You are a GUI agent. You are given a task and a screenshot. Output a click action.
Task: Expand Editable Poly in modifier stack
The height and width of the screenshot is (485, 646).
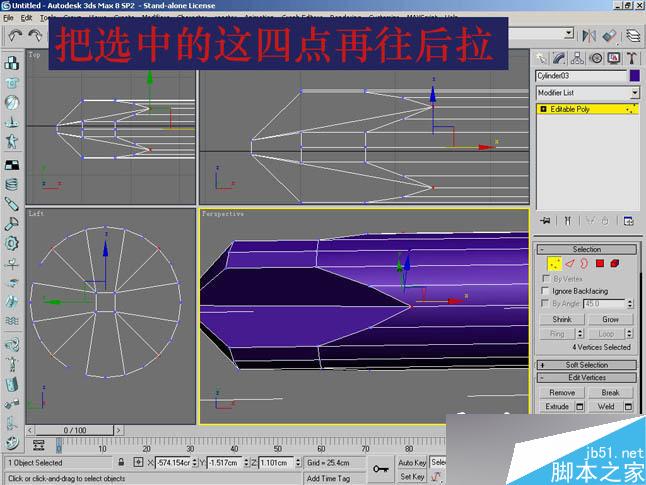pyautogui.click(x=543, y=109)
